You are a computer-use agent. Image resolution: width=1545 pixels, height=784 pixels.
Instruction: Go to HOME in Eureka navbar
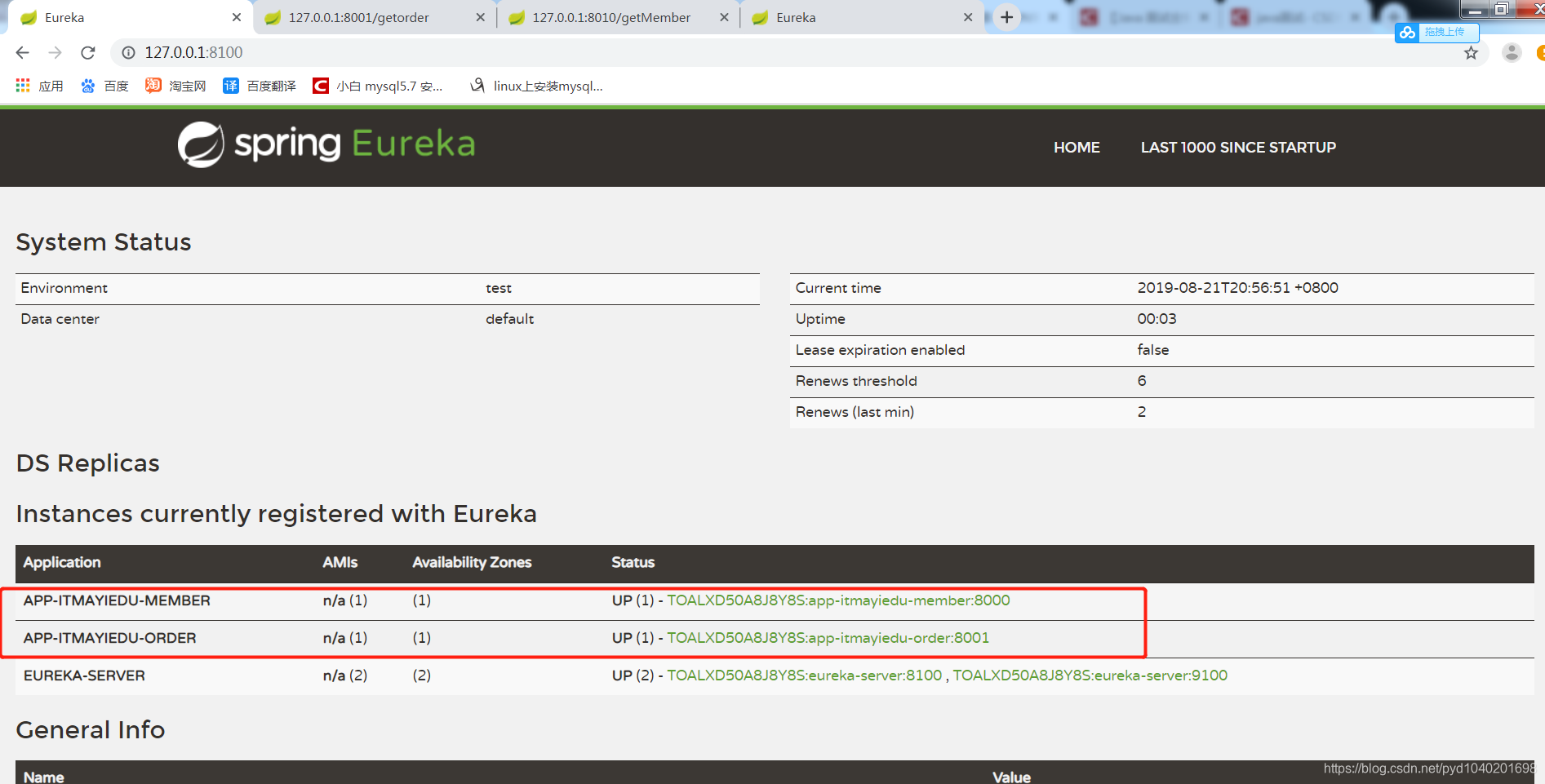(x=1077, y=148)
